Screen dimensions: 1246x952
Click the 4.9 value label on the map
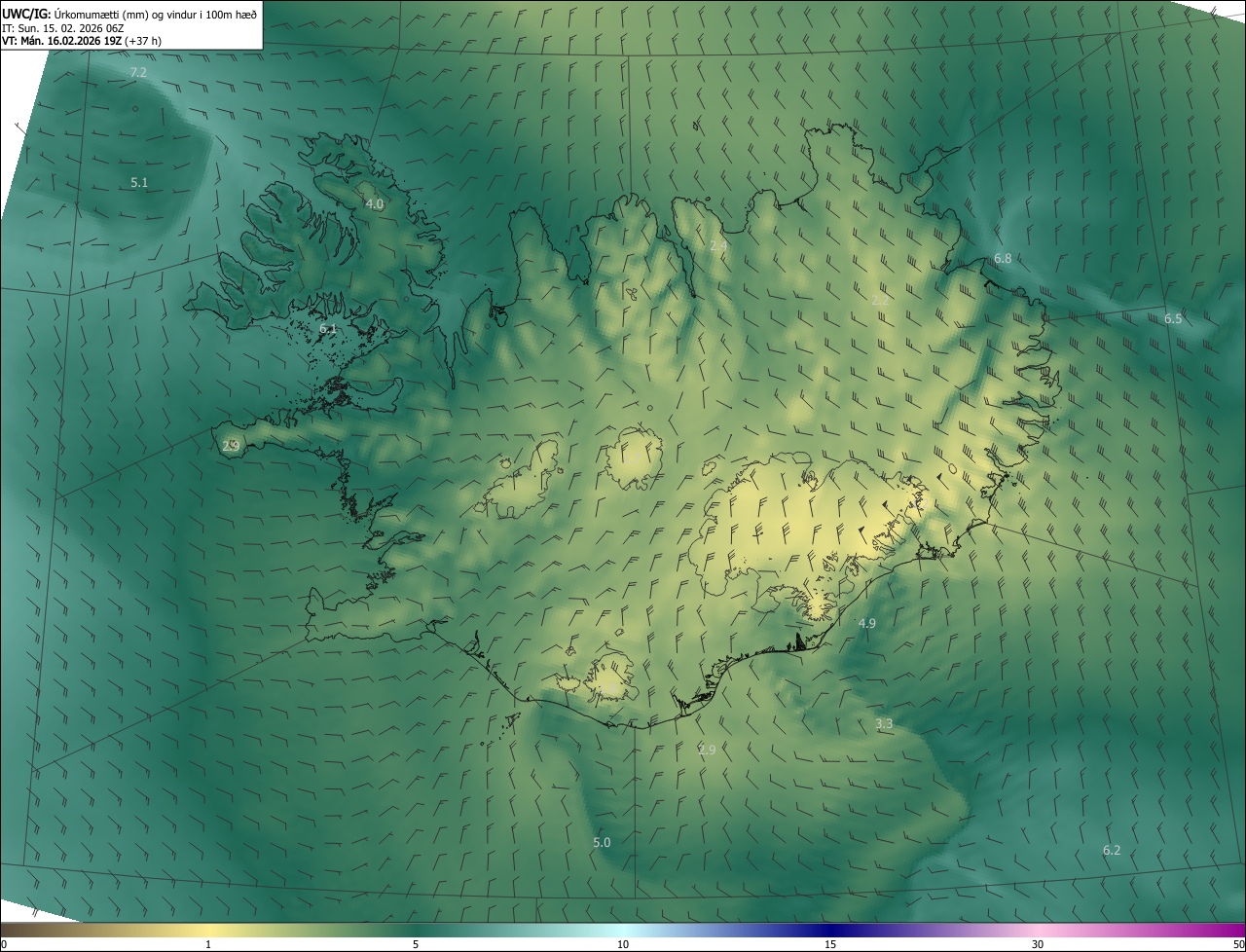[867, 622]
